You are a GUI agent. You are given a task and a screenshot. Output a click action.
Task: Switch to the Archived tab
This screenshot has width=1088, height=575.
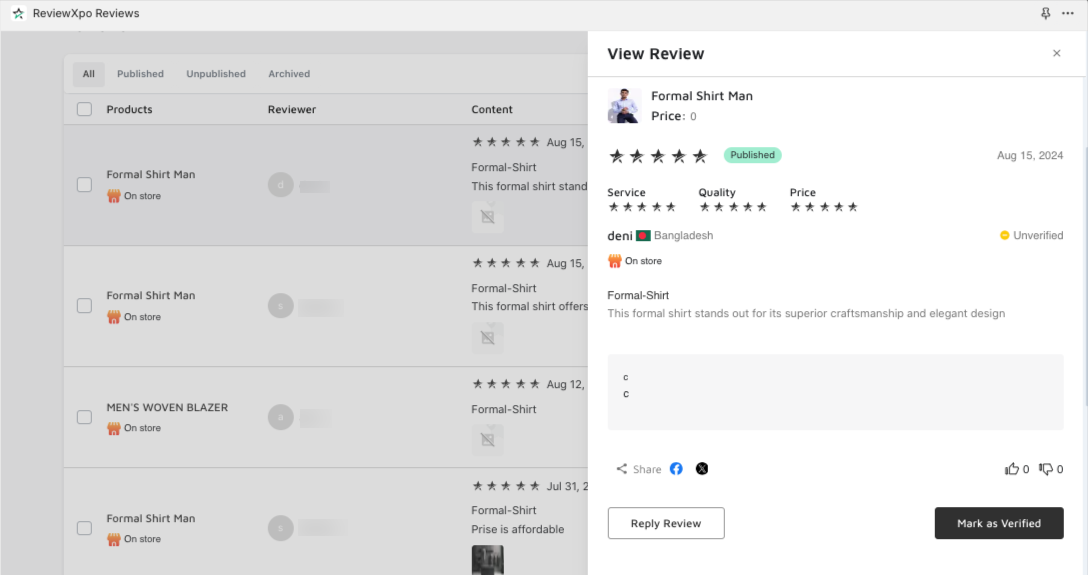point(289,74)
